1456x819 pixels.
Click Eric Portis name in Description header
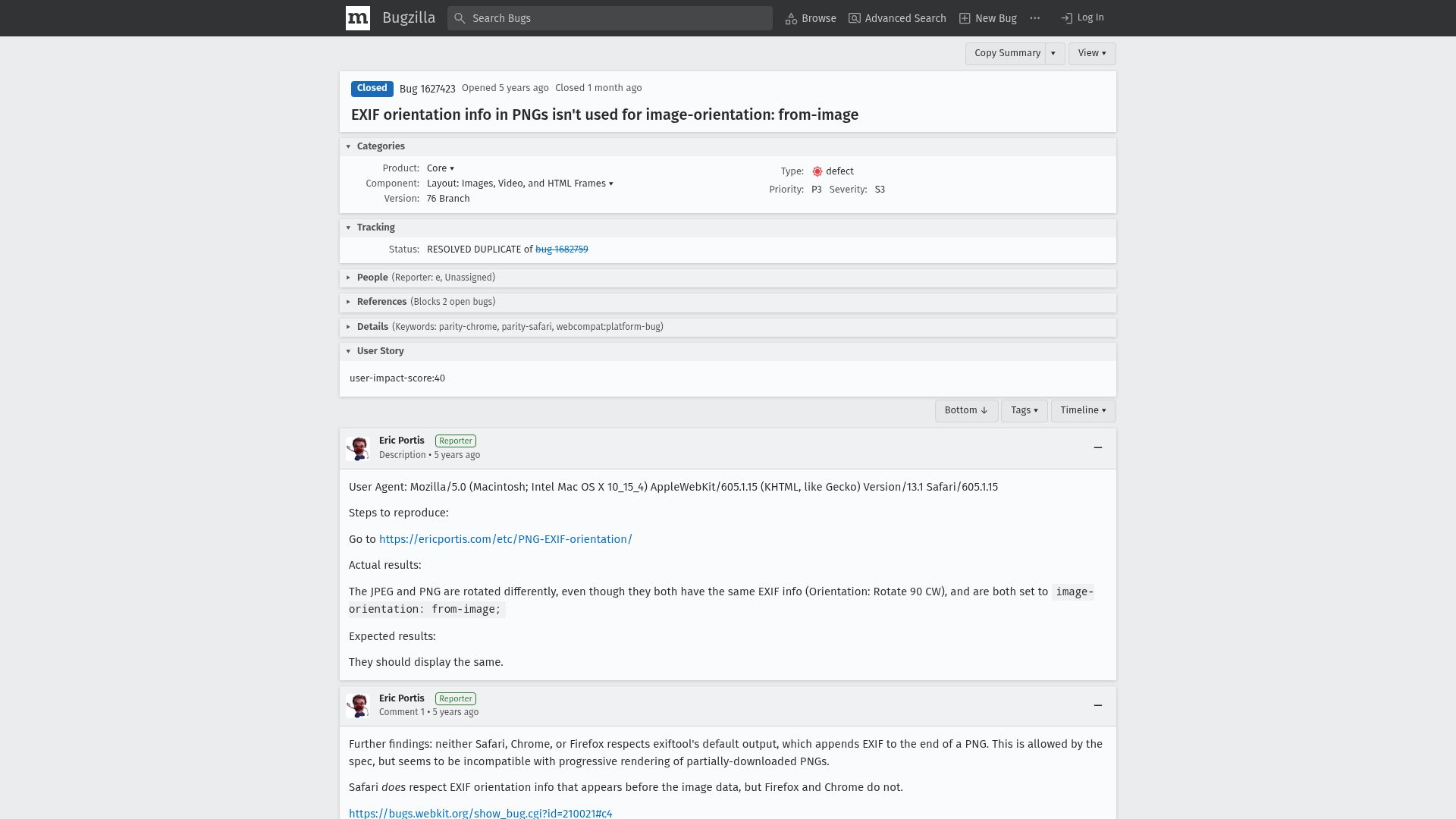pyautogui.click(x=401, y=441)
